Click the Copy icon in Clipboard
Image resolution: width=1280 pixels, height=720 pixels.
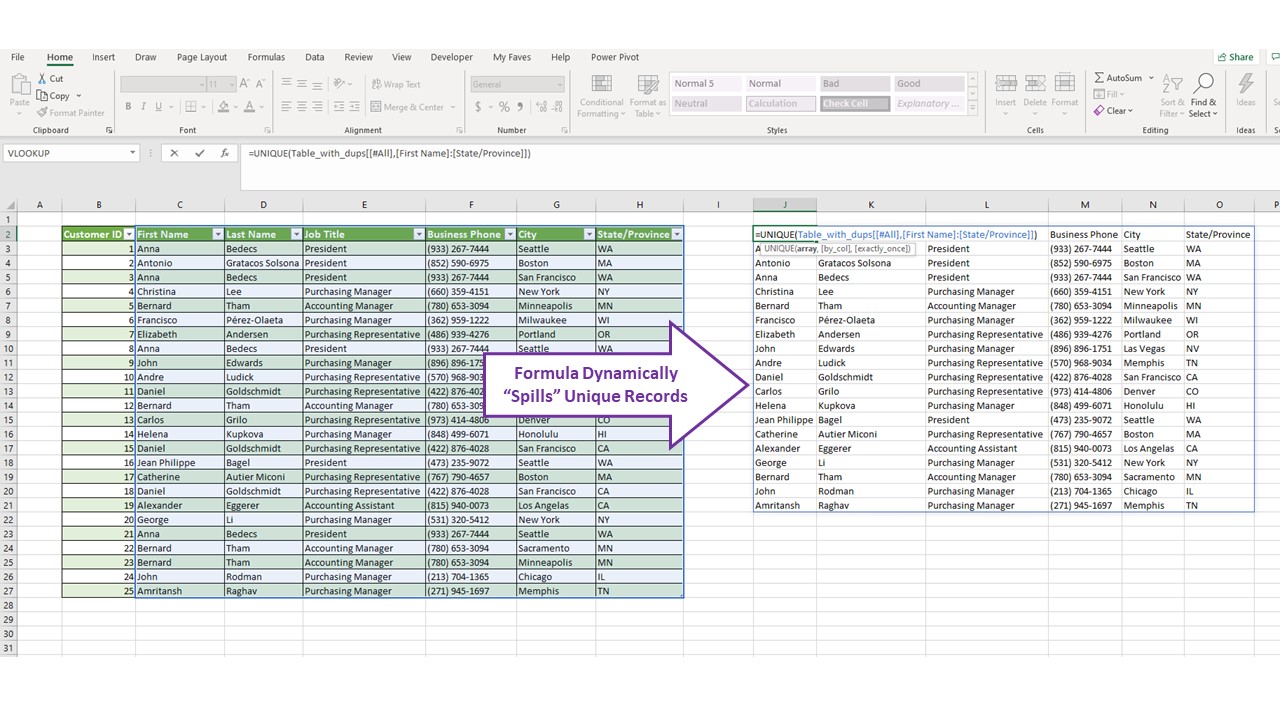coord(43,96)
